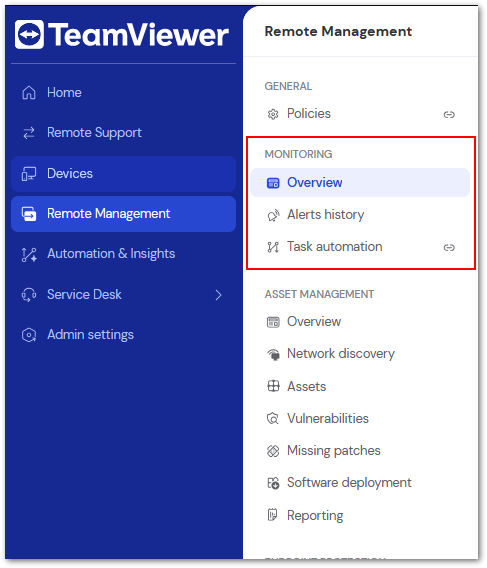
Task: Open the link icon beside Task automation
Action: click(x=449, y=247)
